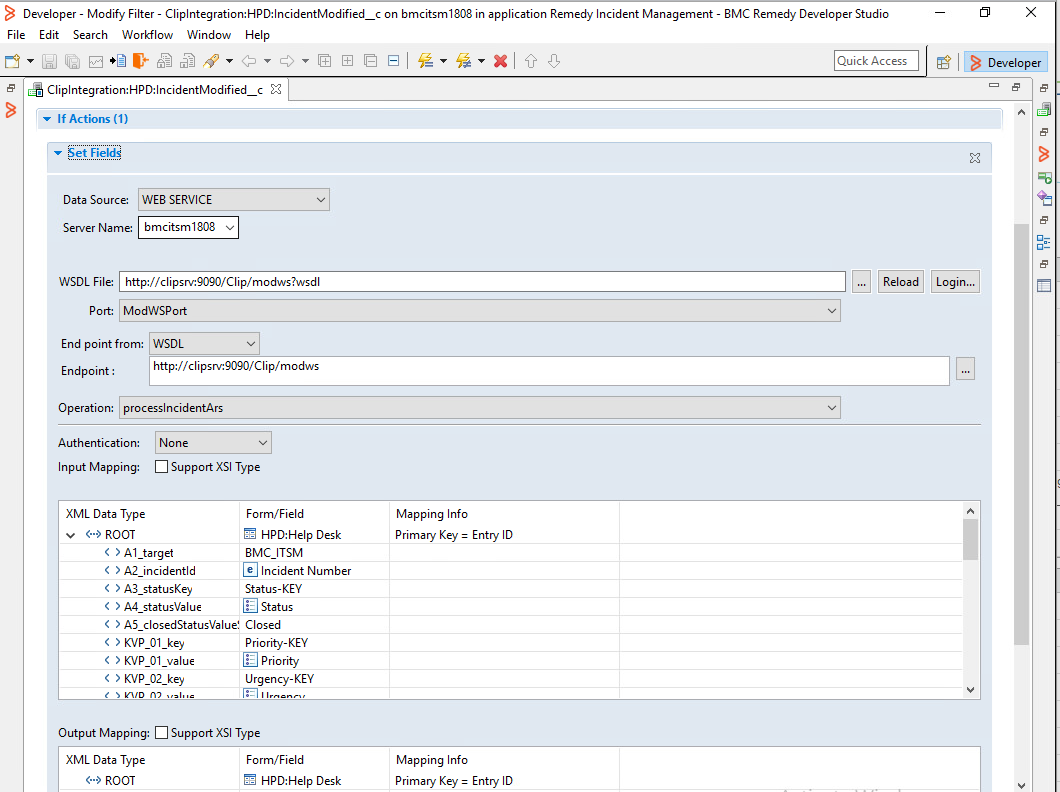1060x792 pixels.
Task: Click the Save All toolbar icon
Action: (x=72, y=61)
